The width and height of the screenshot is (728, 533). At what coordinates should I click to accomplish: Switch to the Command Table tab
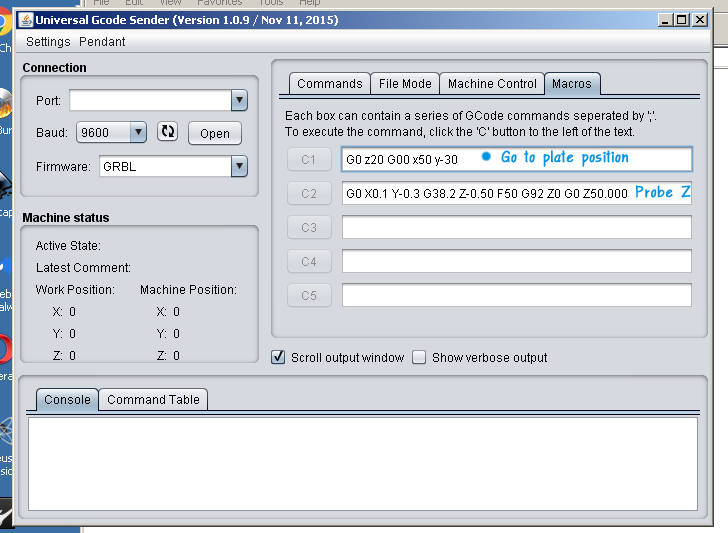[x=153, y=399]
